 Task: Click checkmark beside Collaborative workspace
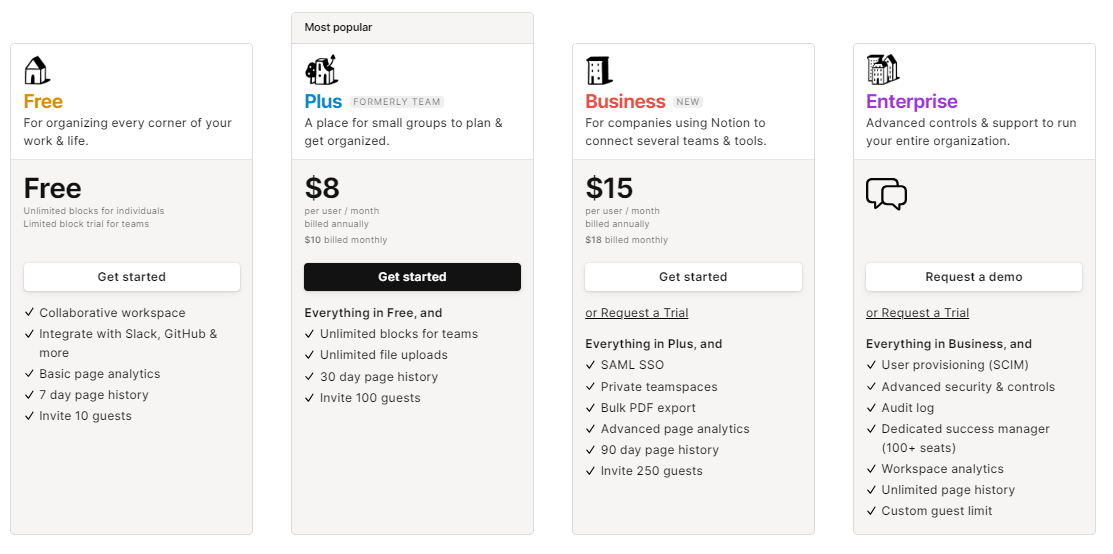click(29, 313)
